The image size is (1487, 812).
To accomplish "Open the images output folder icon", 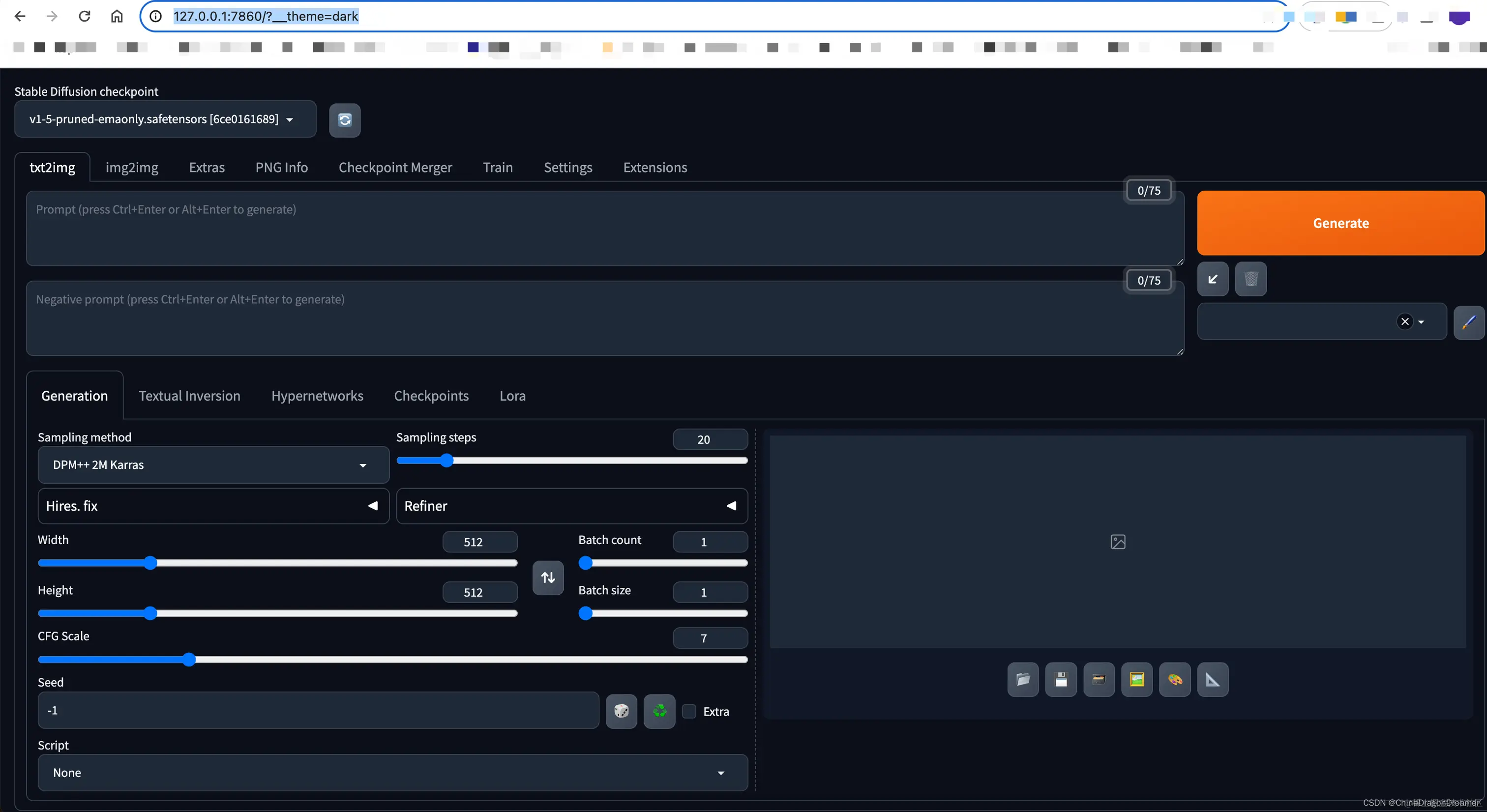I will (x=1023, y=680).
